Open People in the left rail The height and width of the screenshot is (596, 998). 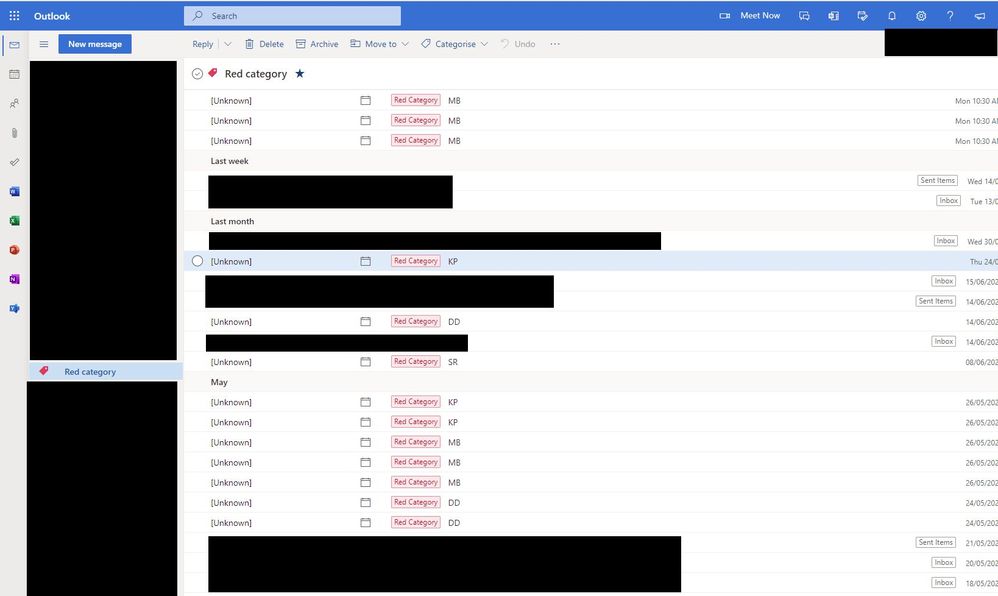(x=14, y=103)
